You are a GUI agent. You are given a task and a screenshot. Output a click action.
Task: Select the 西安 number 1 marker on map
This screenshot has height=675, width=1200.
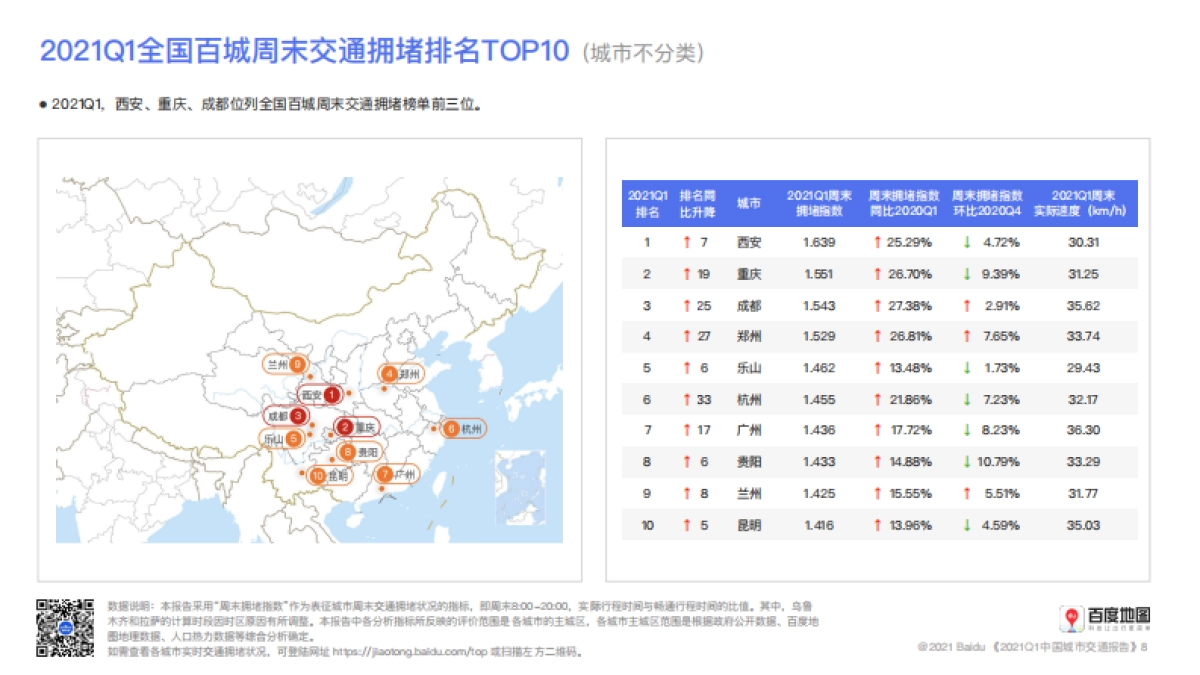tap(332, 395)
